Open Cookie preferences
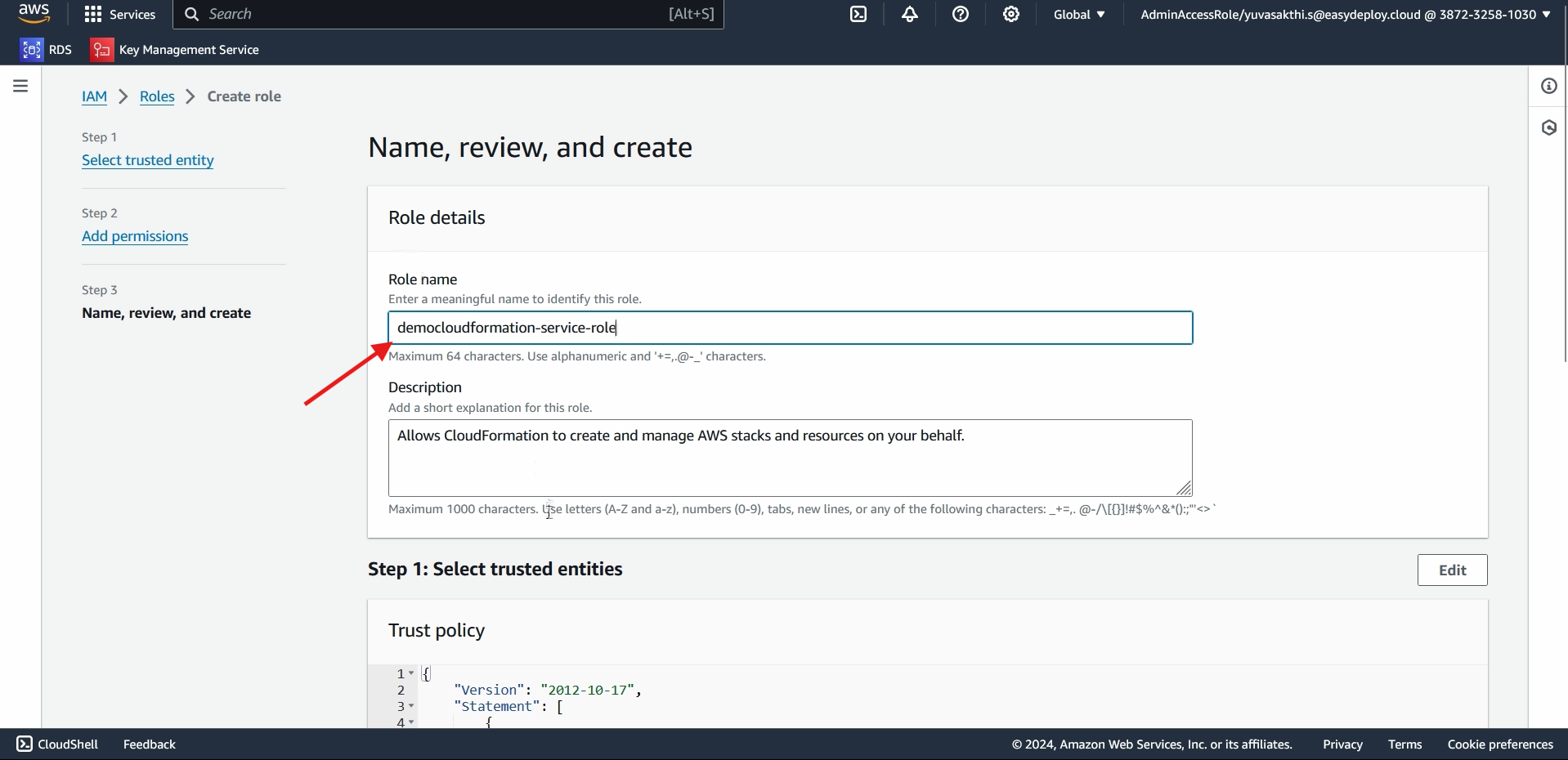The image size is (1568, 760). (1500, 744)
